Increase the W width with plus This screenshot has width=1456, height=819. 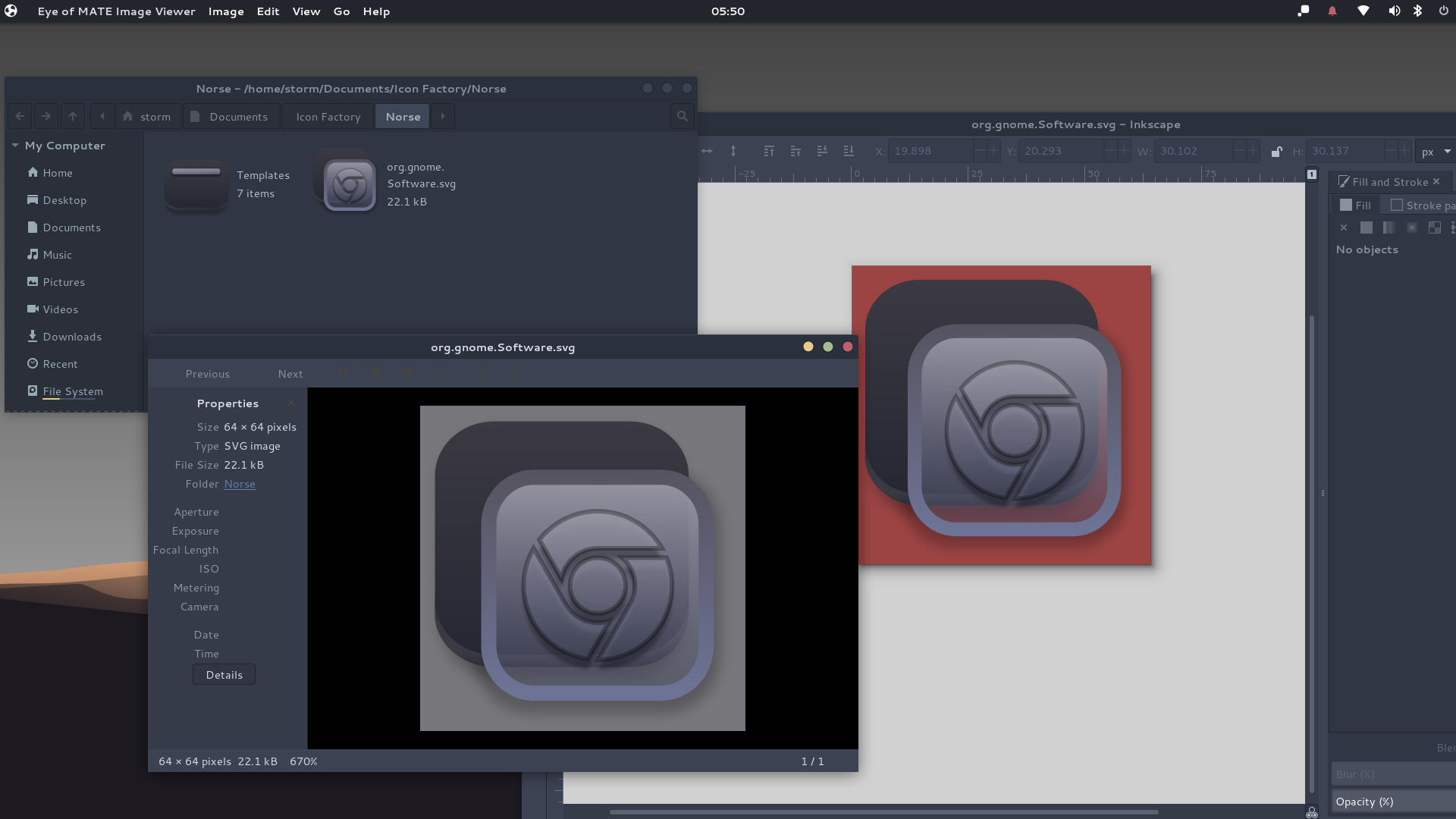pos(1253,151)
